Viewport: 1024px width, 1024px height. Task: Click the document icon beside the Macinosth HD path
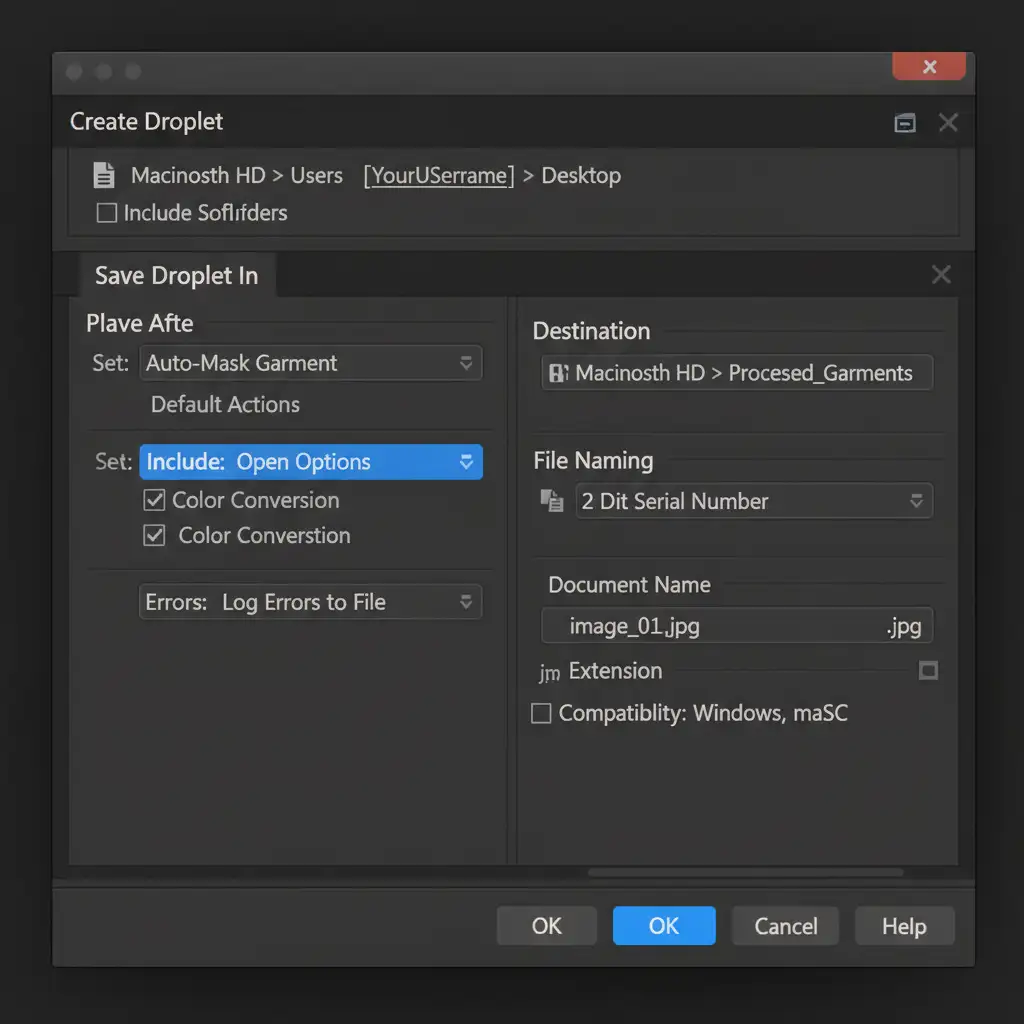pyautogui.click(x=103, y=176)
